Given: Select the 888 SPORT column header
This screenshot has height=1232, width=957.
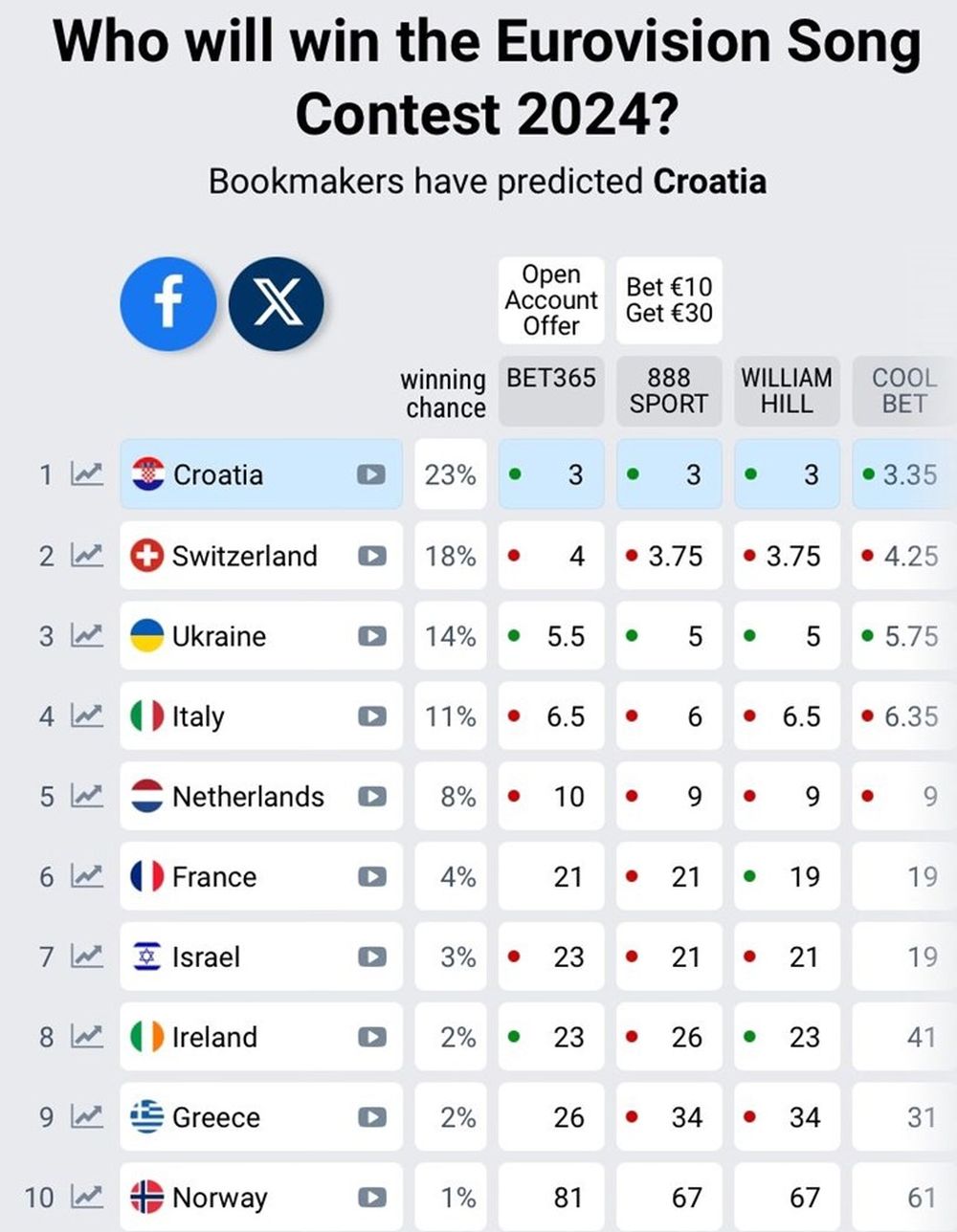Looking at the screenshot, I should click(669, 391).
